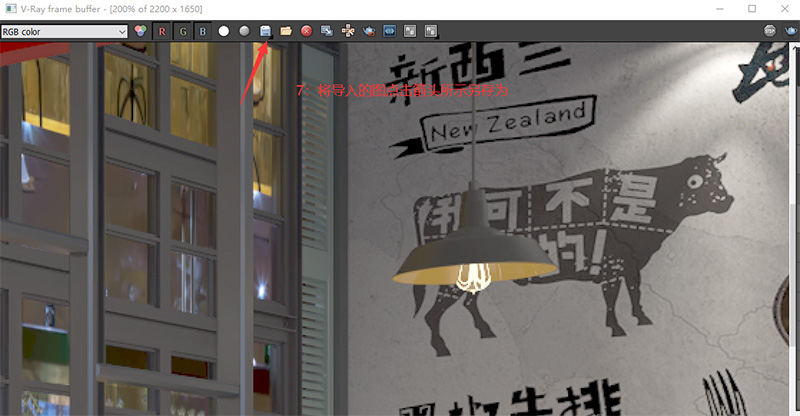Click the New Zealand banner in the render

click(505, 125)
